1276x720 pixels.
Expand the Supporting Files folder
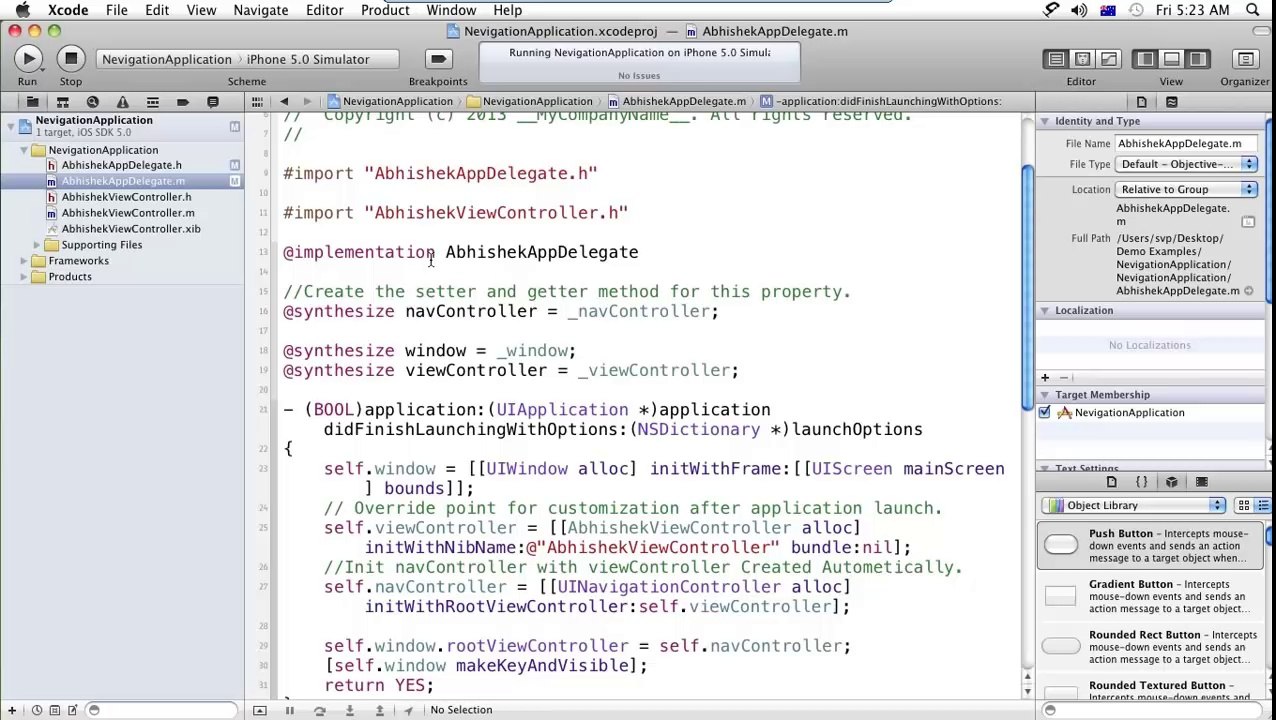(x=37, y=245)
